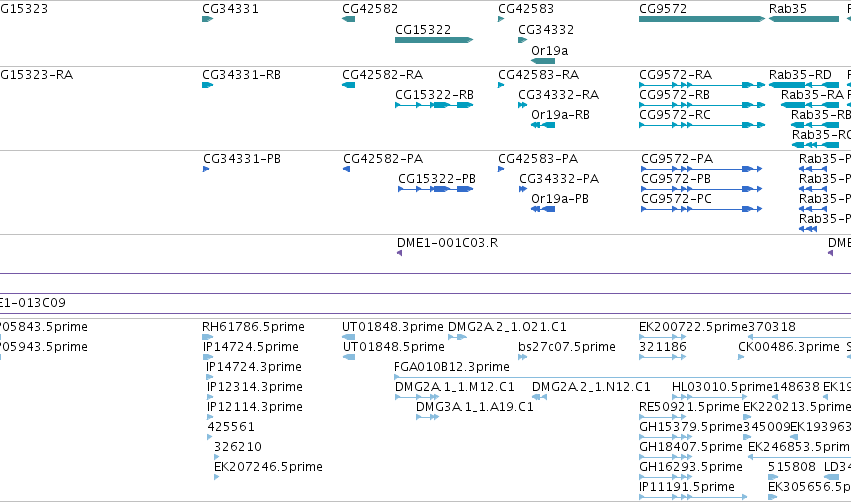Click the CG9572-RC transcript label

coord(675,115)
